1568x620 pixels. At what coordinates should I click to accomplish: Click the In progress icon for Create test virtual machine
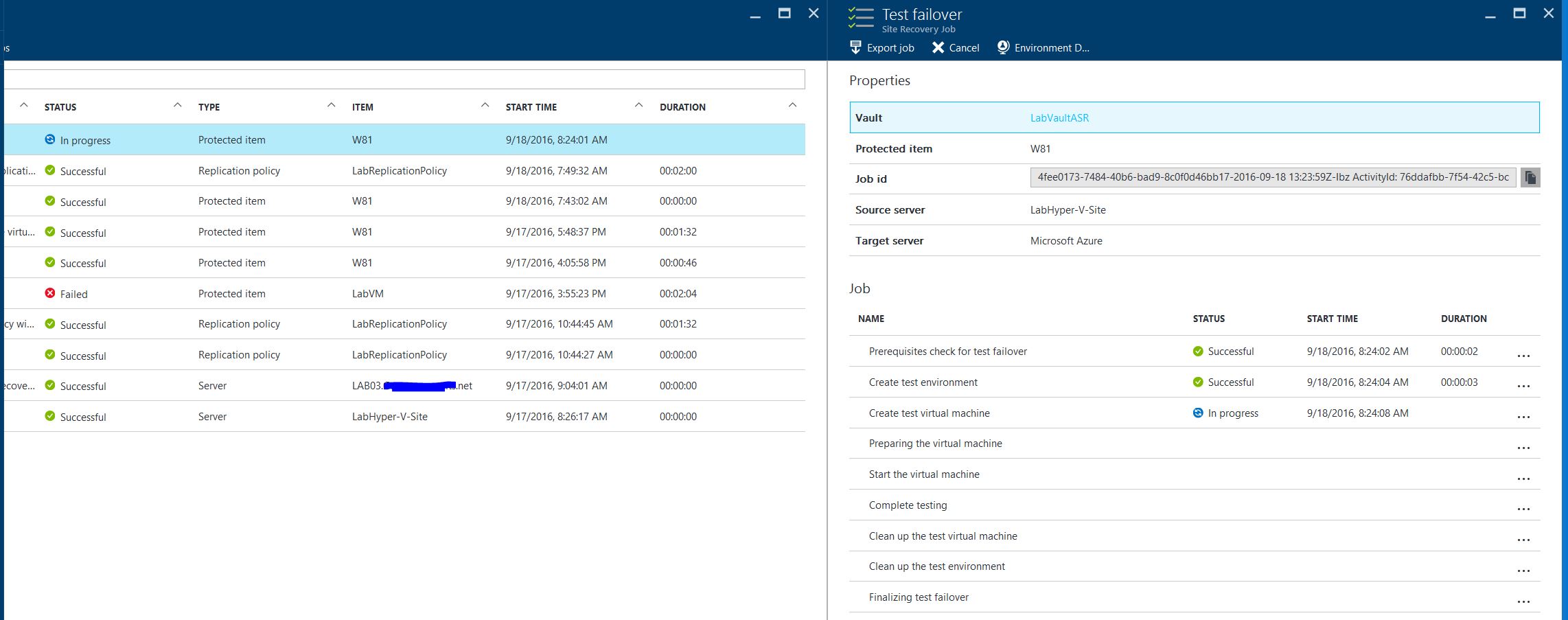[1198, 413]
